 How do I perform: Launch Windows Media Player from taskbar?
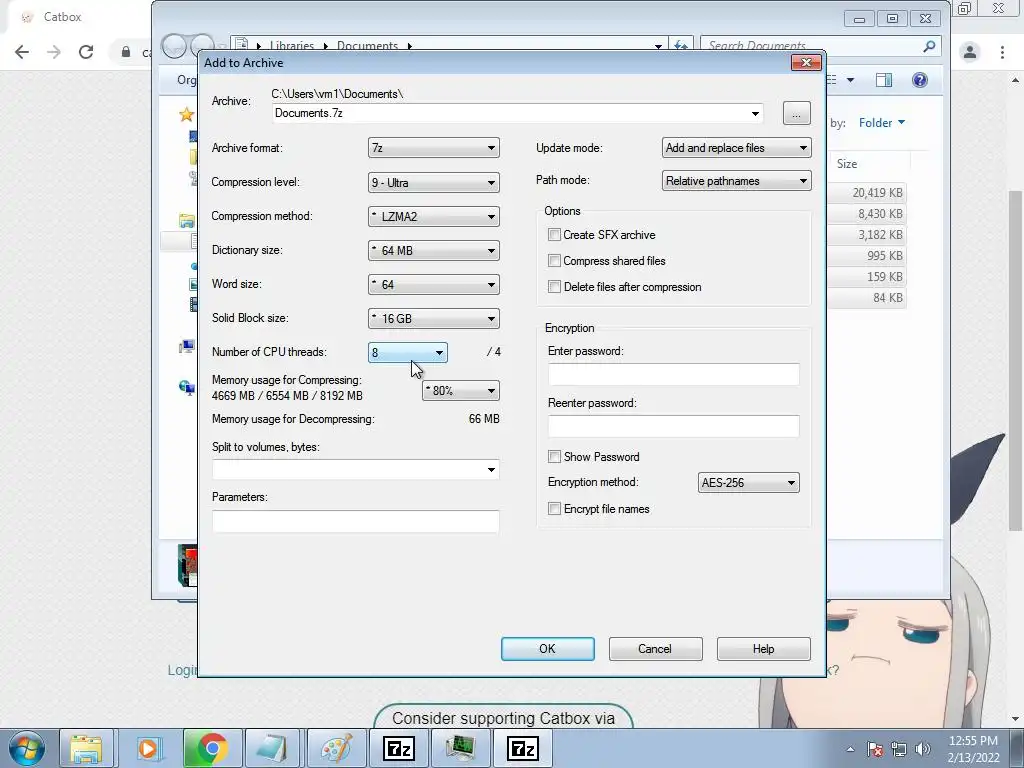[148, 748]
